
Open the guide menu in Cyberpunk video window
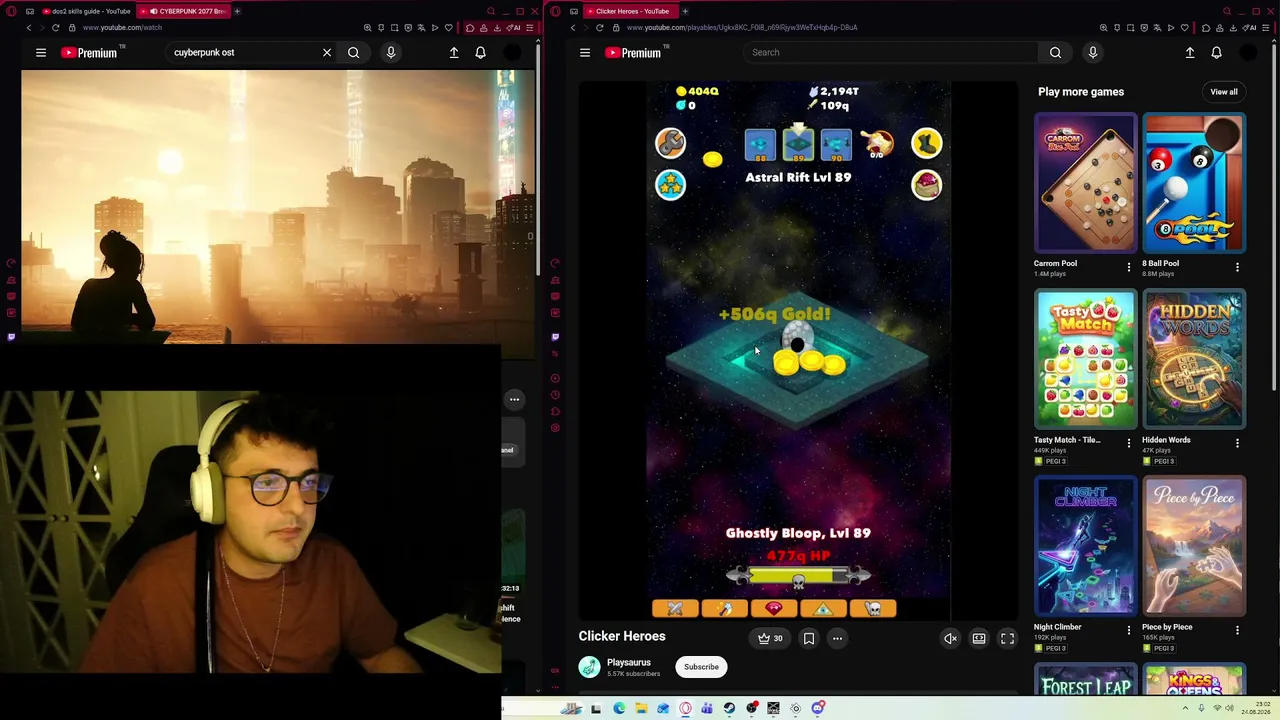click(x=41, y=53)
